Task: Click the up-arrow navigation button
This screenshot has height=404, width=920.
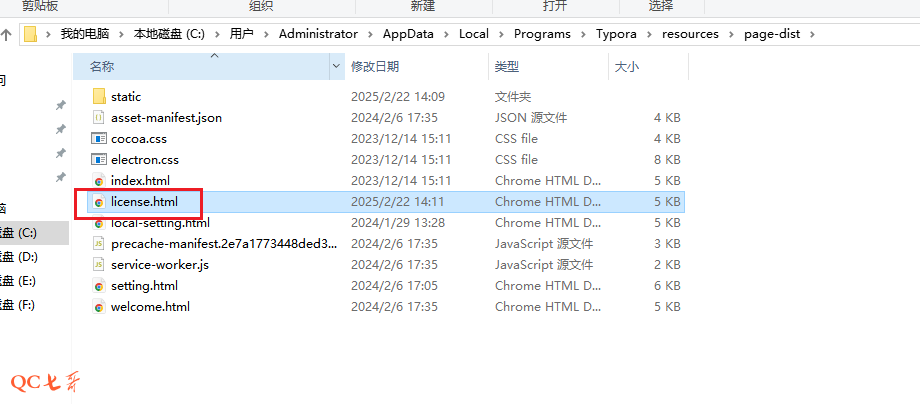Action: click(x=7, y=34)
